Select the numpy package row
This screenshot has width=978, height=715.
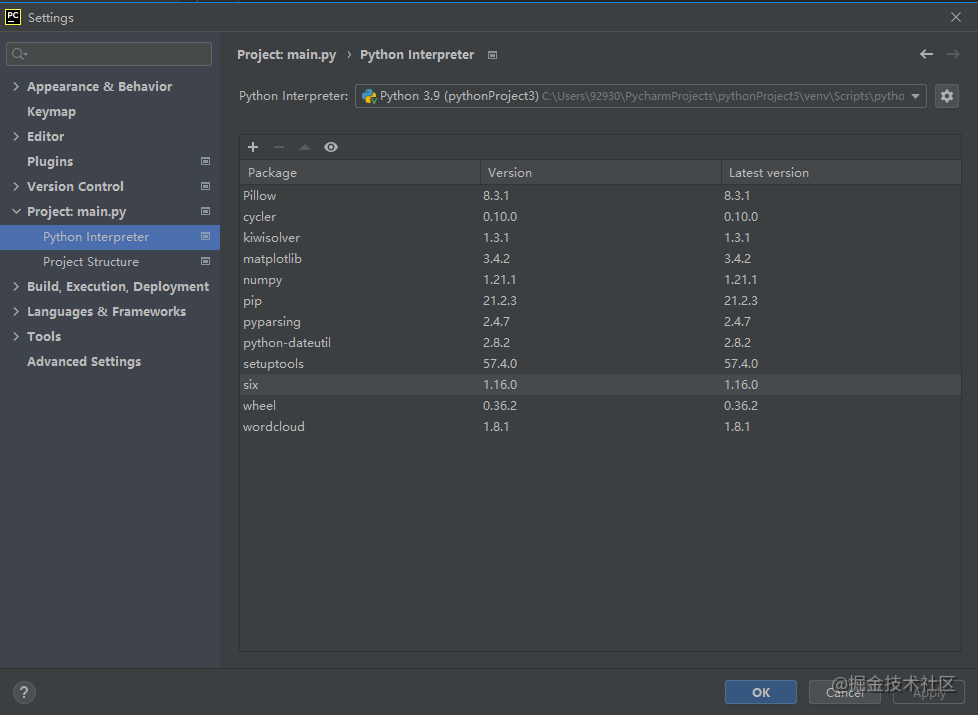tap(600, 280)
